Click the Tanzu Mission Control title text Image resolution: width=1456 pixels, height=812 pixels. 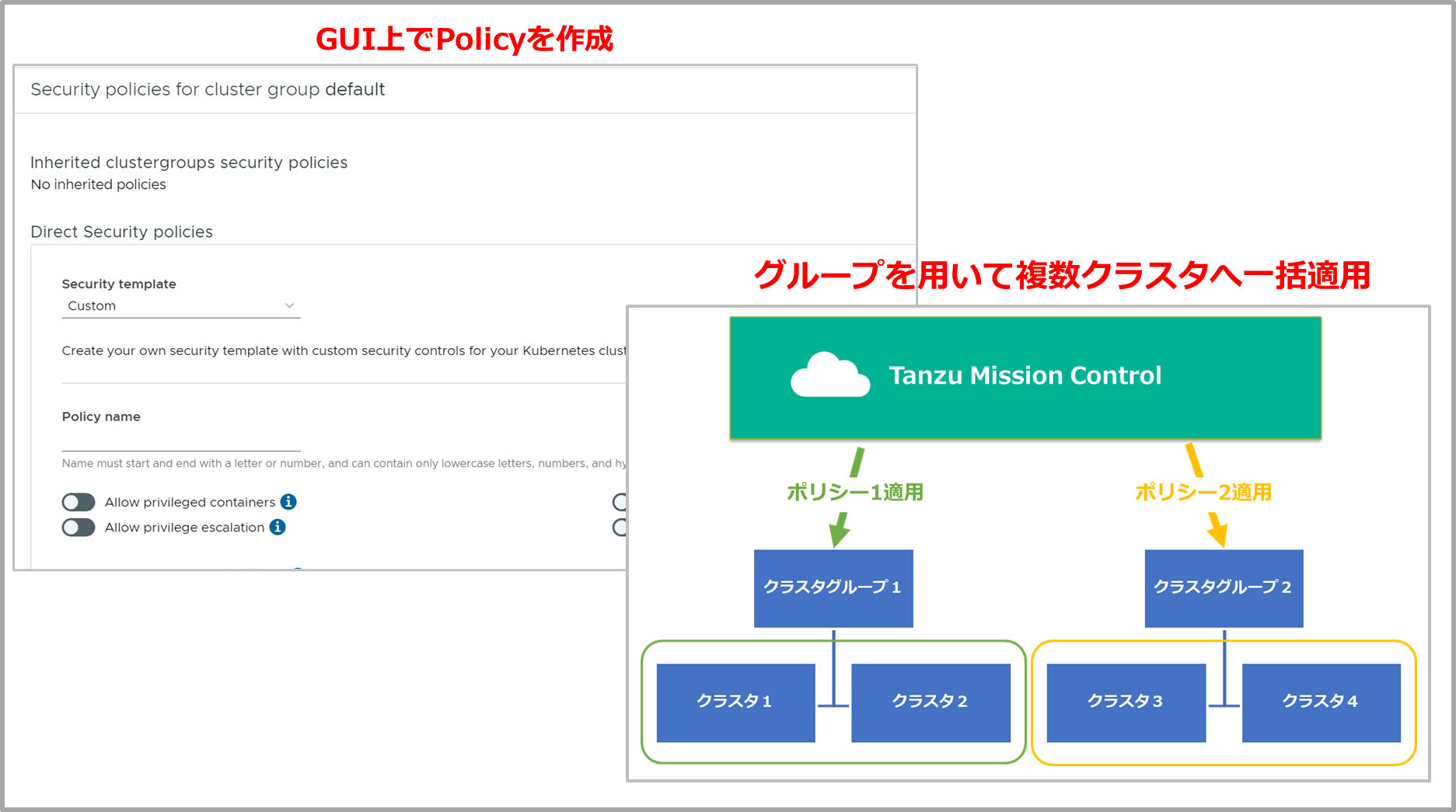[1025, 376]
